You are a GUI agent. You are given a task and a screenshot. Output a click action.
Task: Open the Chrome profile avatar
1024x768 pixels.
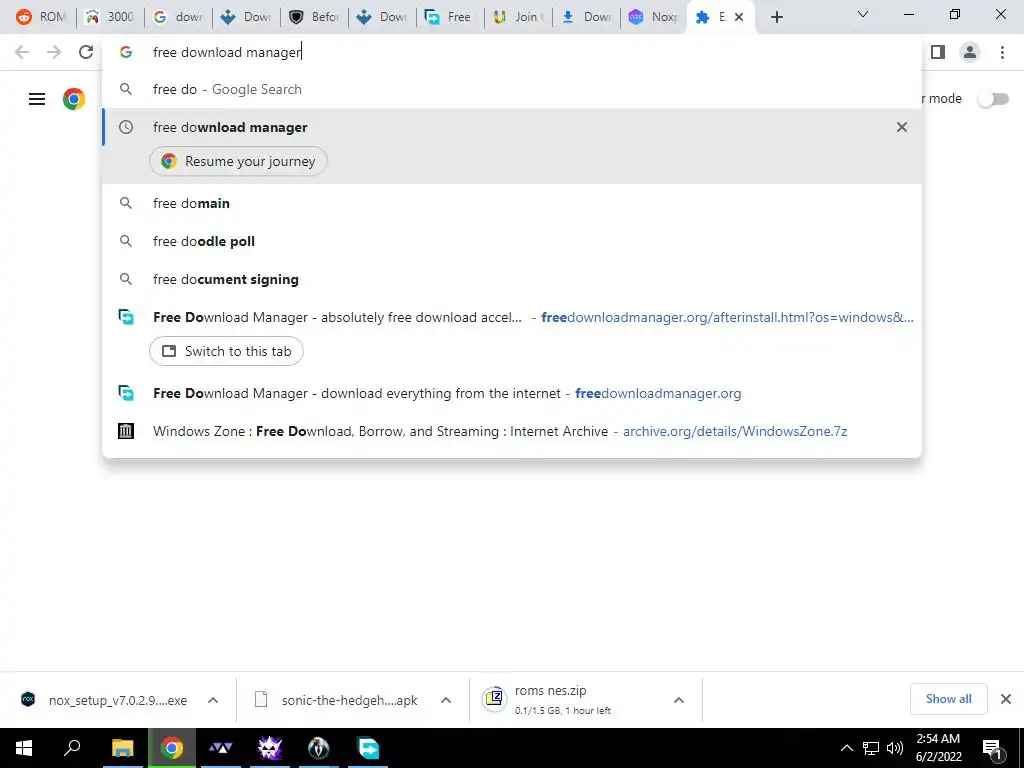[x=970, y=52]
